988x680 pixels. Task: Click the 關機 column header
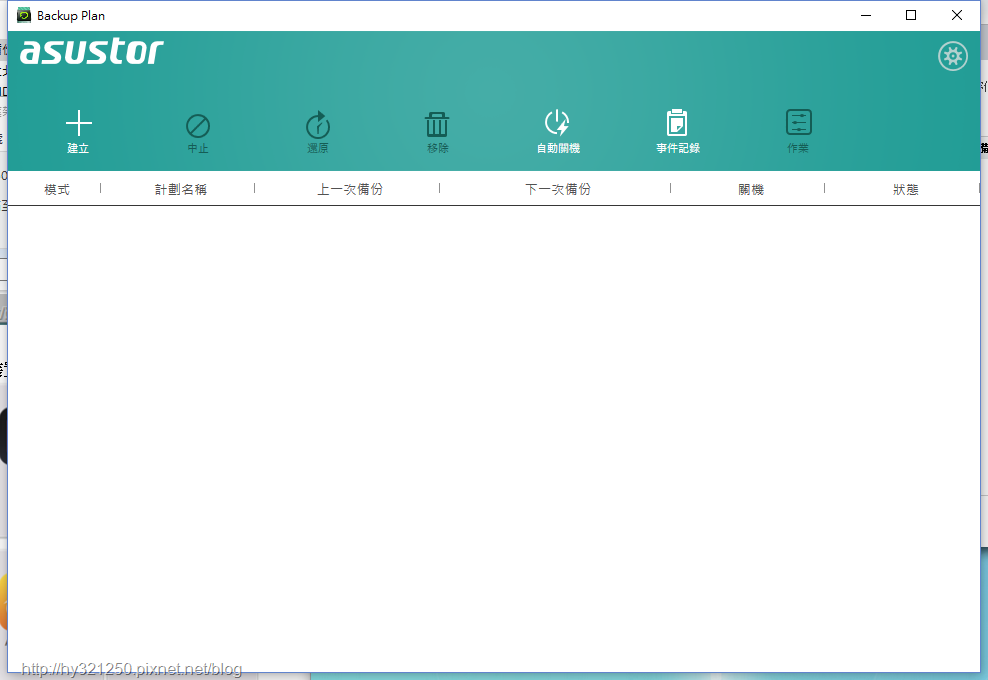pyautogui.click(x=750, y=189)
